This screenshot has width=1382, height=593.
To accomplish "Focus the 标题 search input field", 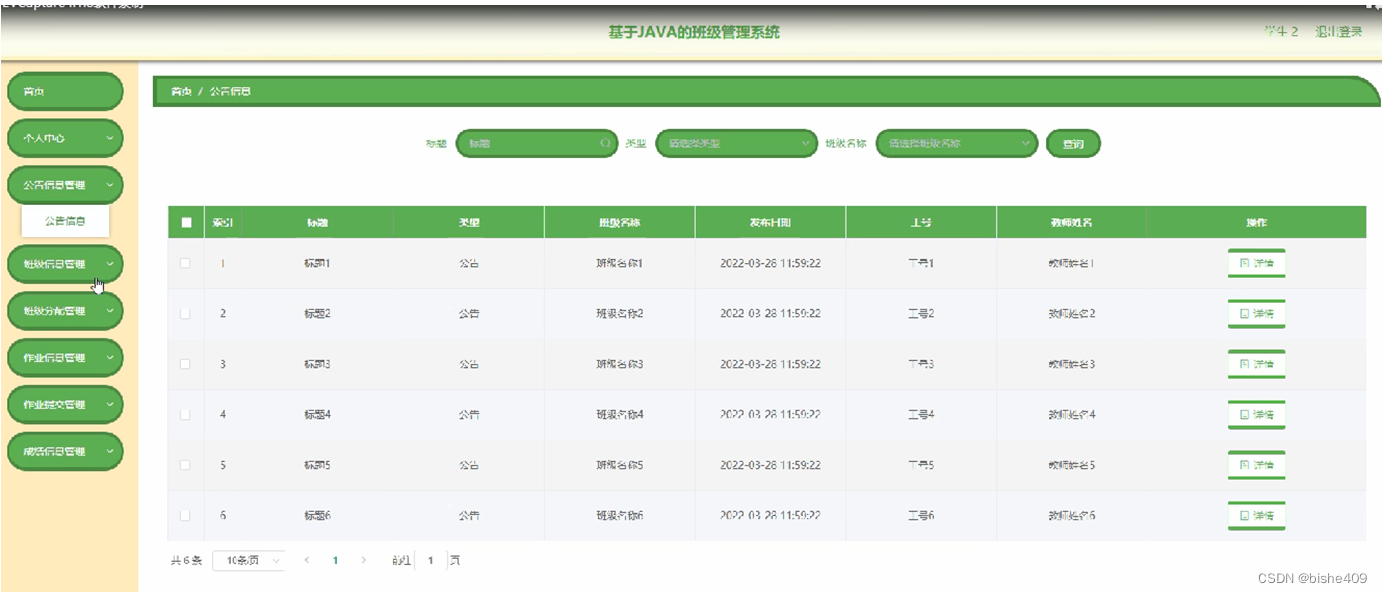I will (x=537, y=144).
